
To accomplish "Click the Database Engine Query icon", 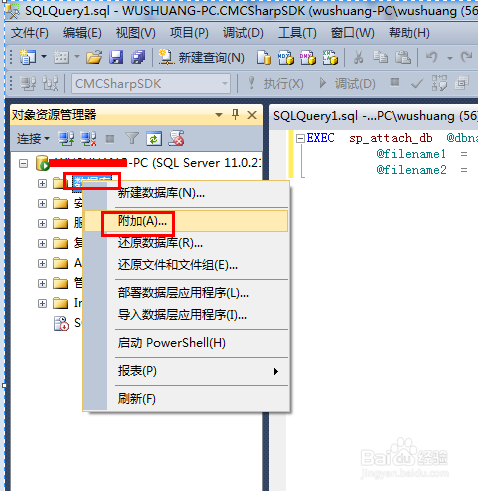I will [264, 57].
